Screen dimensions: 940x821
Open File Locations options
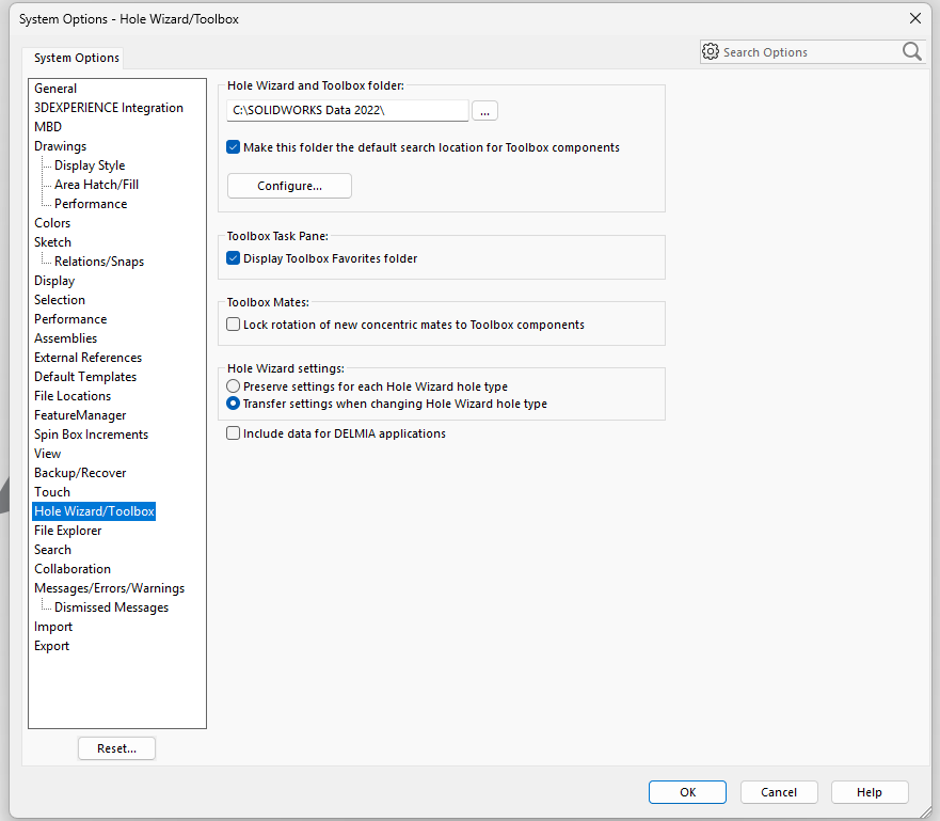coord(73,396)
